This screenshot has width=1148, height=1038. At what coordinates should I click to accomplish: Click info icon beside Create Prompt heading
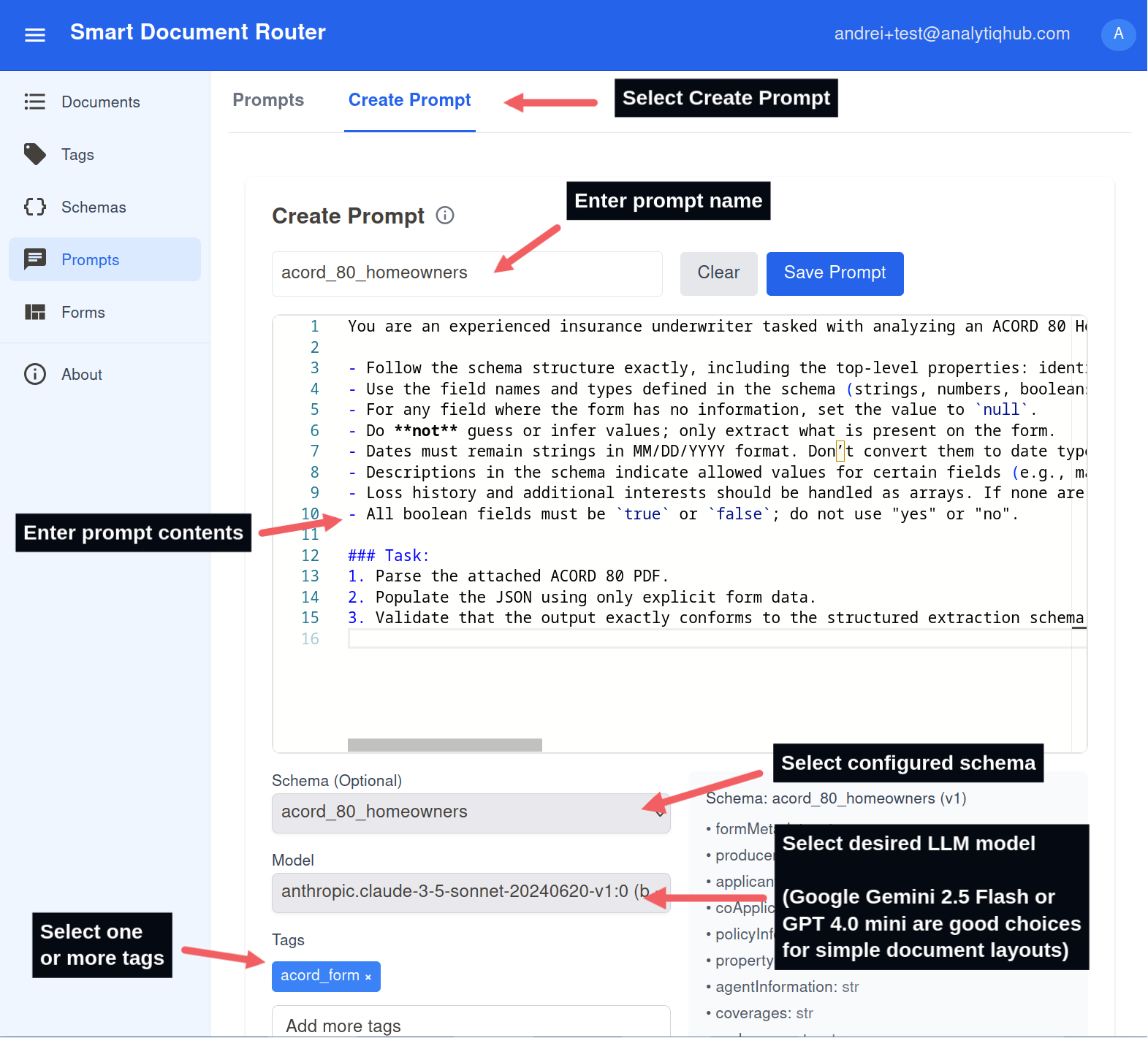445,215
